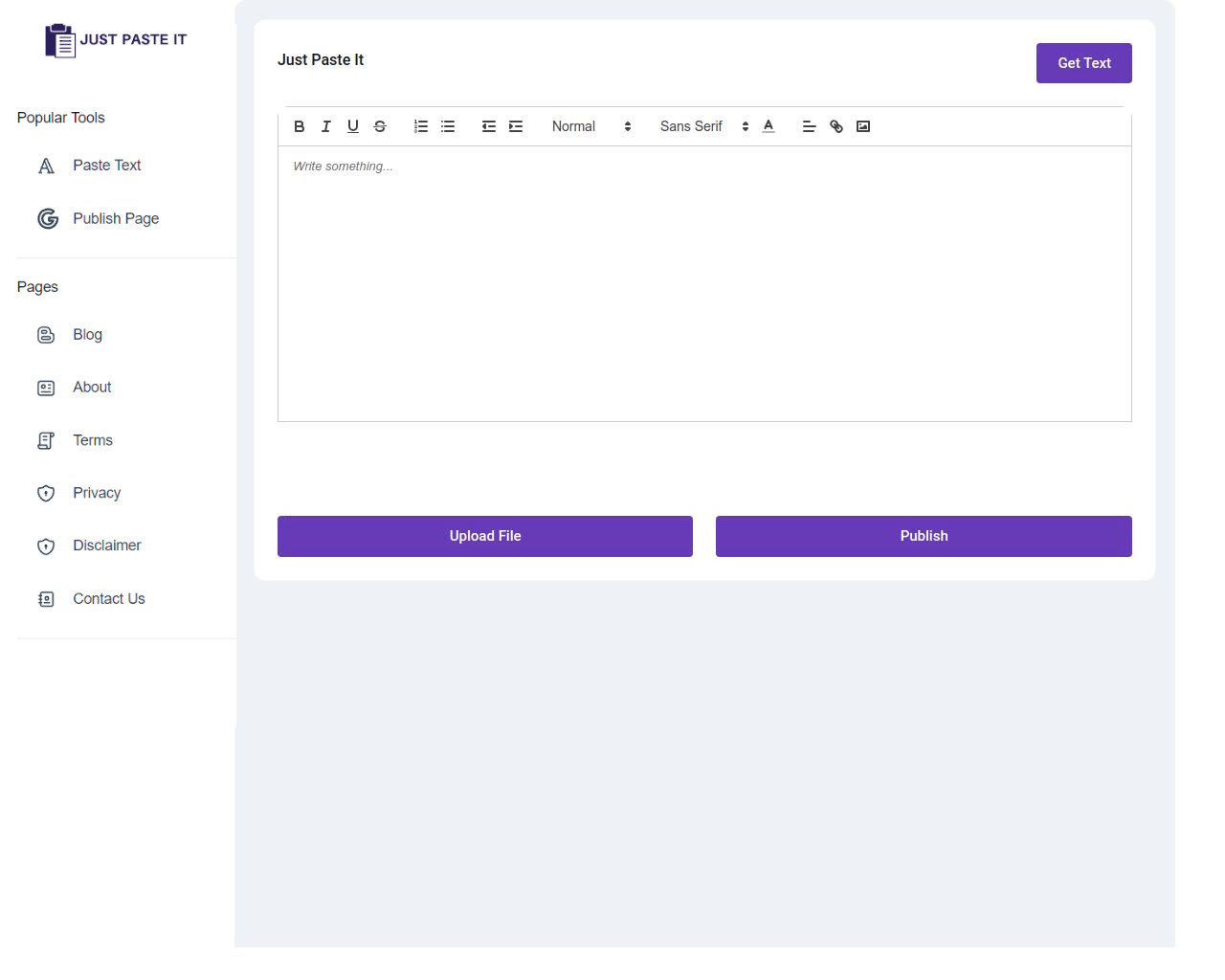
Task: Create an ordered list
Action: point(420,125)
